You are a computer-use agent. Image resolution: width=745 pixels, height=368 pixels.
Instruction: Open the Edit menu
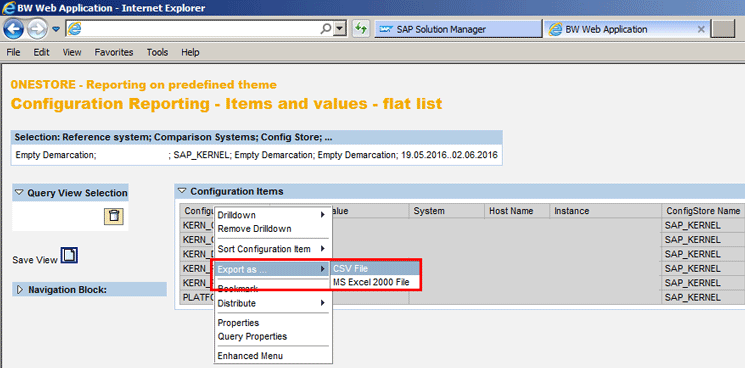[41, 52]
